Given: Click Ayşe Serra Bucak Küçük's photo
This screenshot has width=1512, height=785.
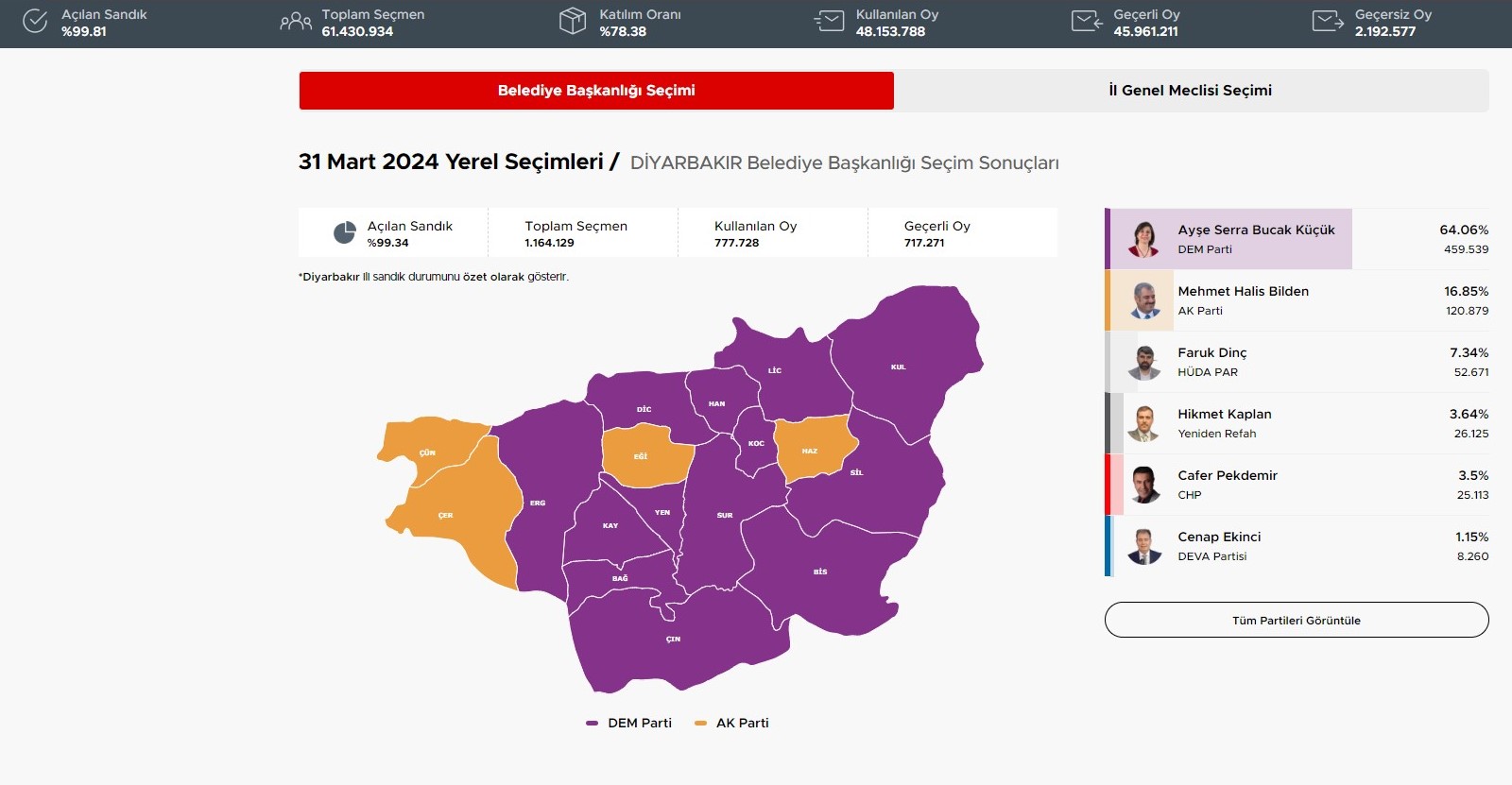Looking at the screenshot, I should tap(1143, 239).
